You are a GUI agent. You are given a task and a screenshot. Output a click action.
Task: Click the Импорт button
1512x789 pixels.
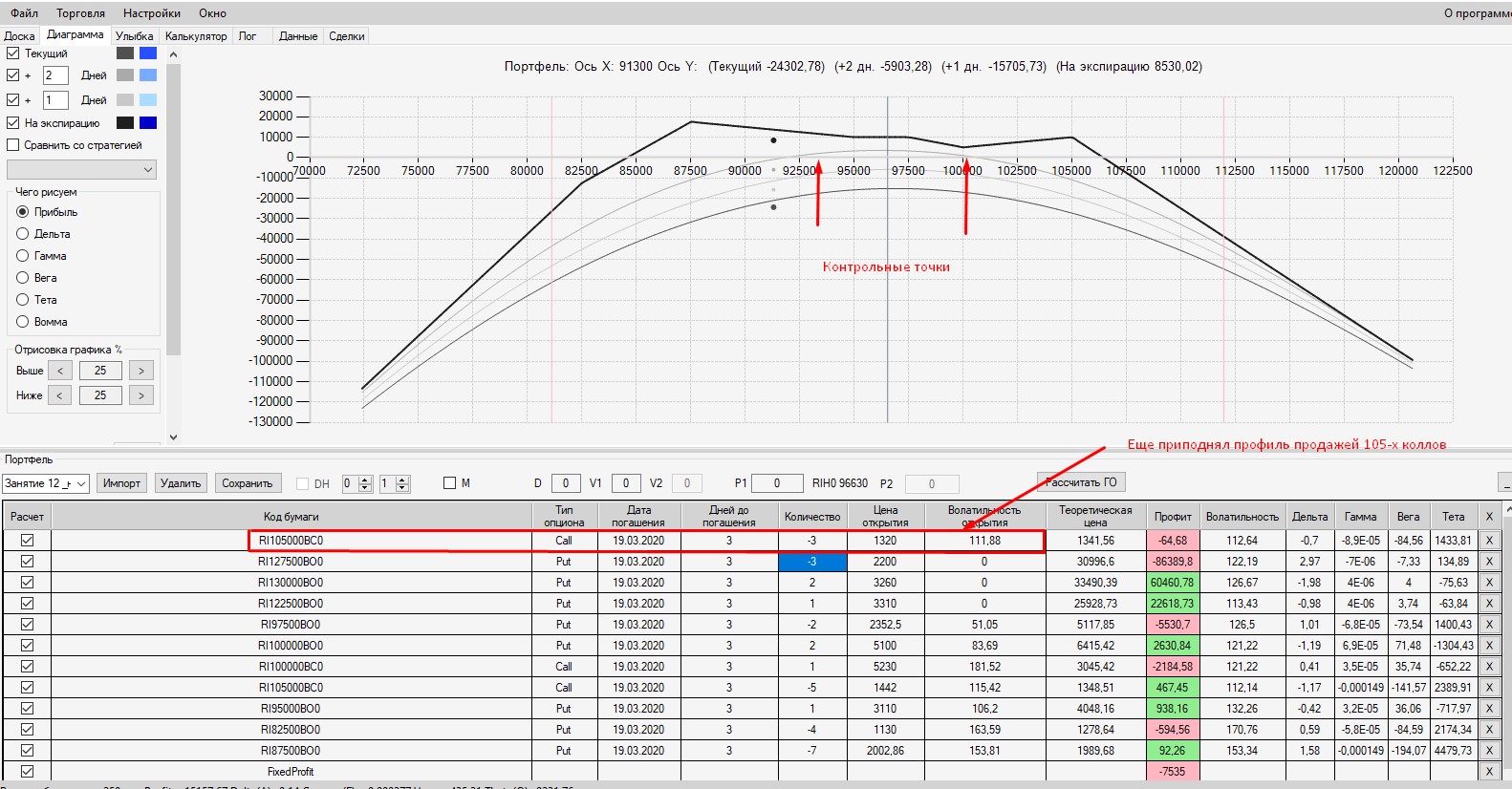[121, 483]
